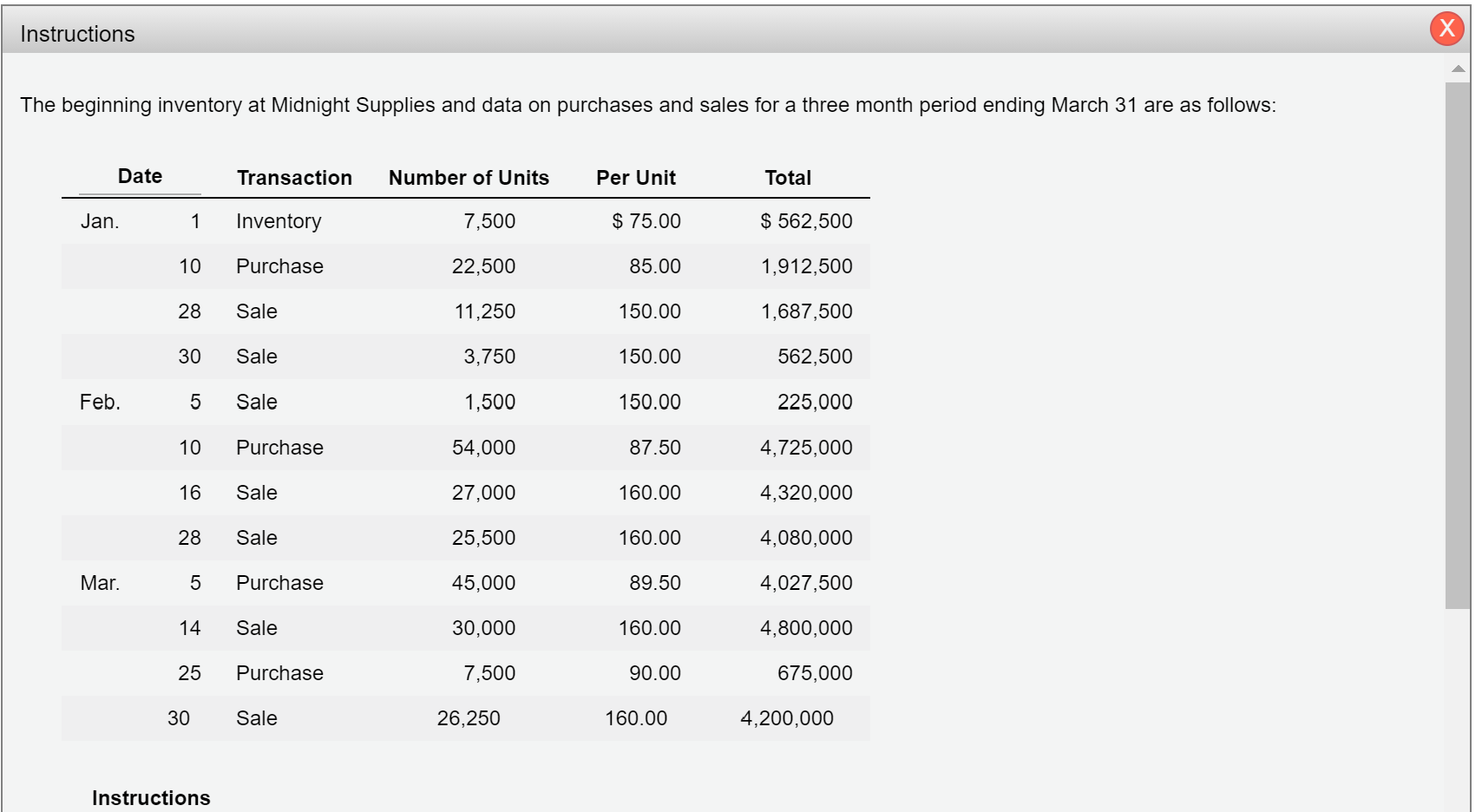The width and height of the screenshot is (1482, 812).
Task: Select the 22,500 units cell
Action: coord(483,266)
